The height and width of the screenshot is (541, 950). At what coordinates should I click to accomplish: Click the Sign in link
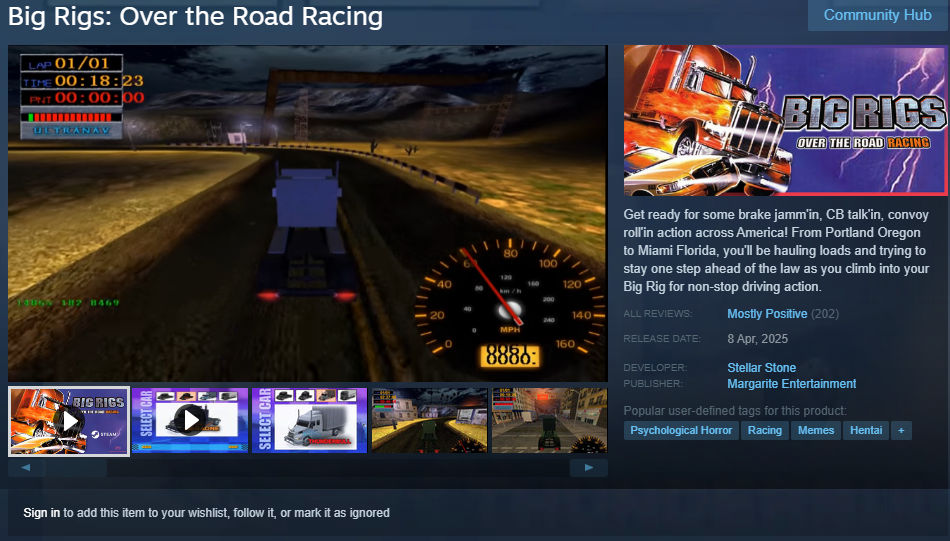(42, 513)
